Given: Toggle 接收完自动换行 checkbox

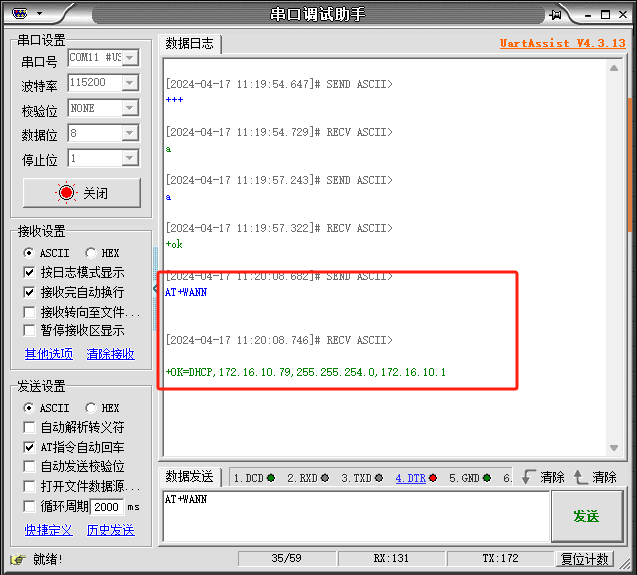Looking at the screenshot, I should (29, 292).
